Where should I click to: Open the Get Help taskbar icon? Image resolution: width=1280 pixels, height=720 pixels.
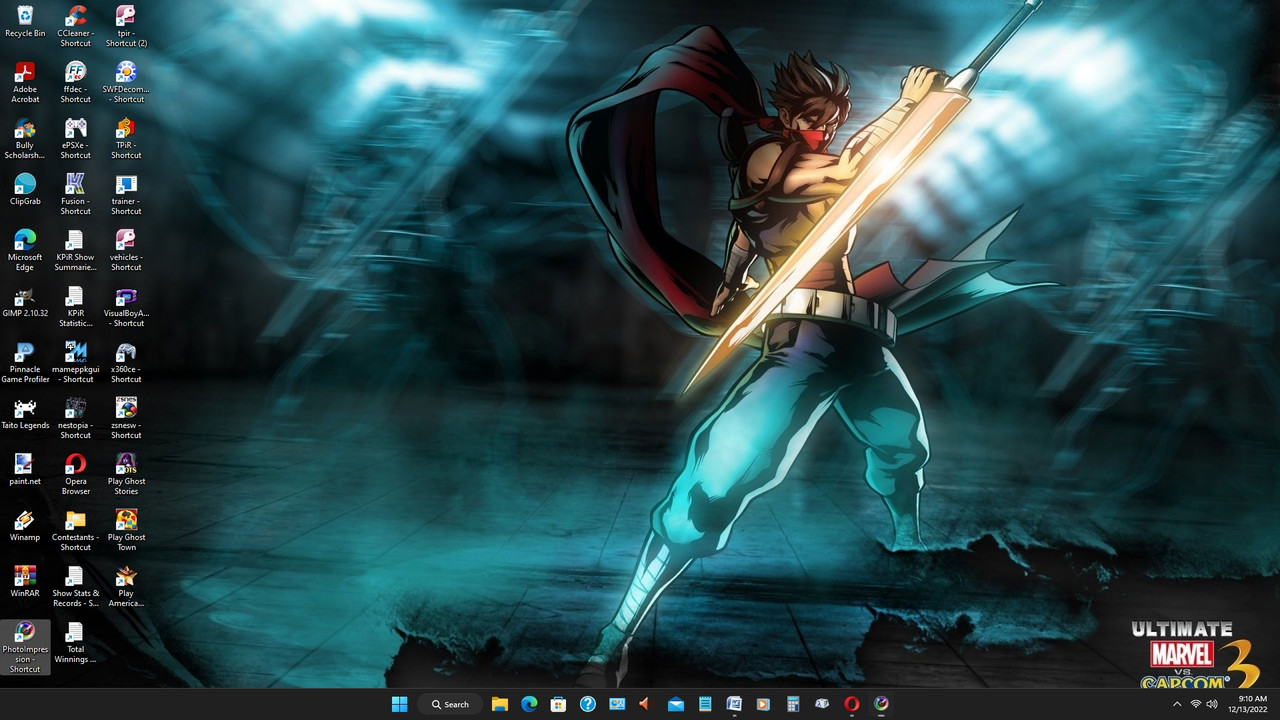coord(587,704)
